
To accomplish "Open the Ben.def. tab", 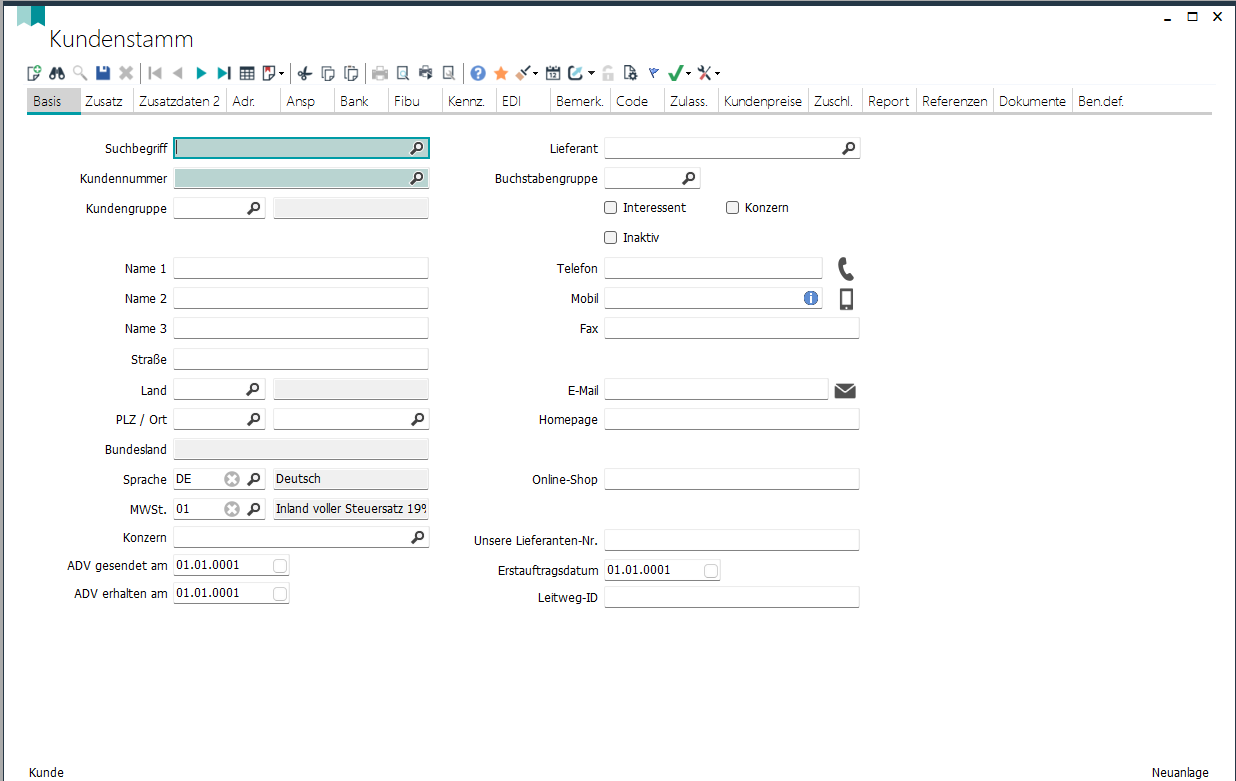I will (x=1100, y=101).
